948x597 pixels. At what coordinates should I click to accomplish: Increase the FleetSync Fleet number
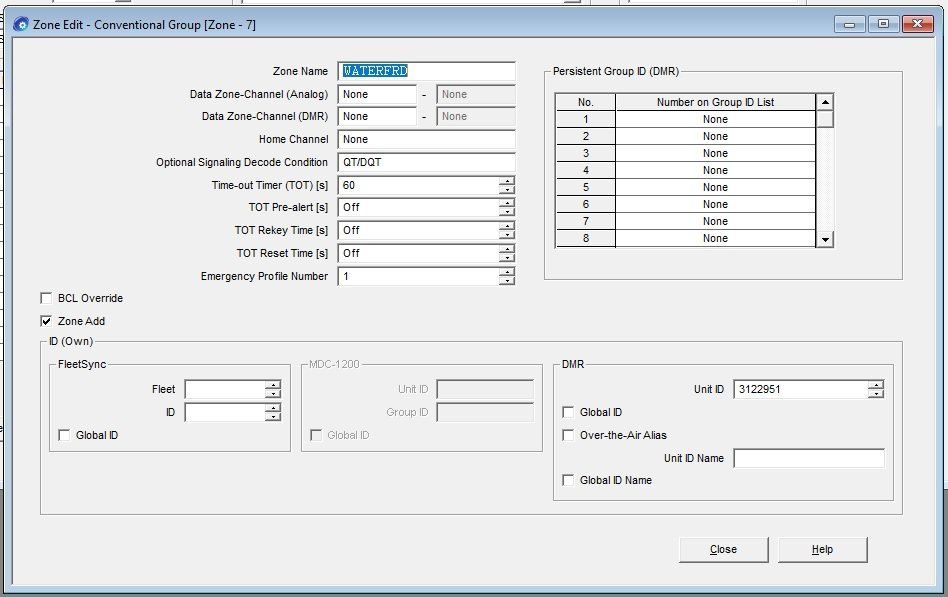tap(273, 385)
